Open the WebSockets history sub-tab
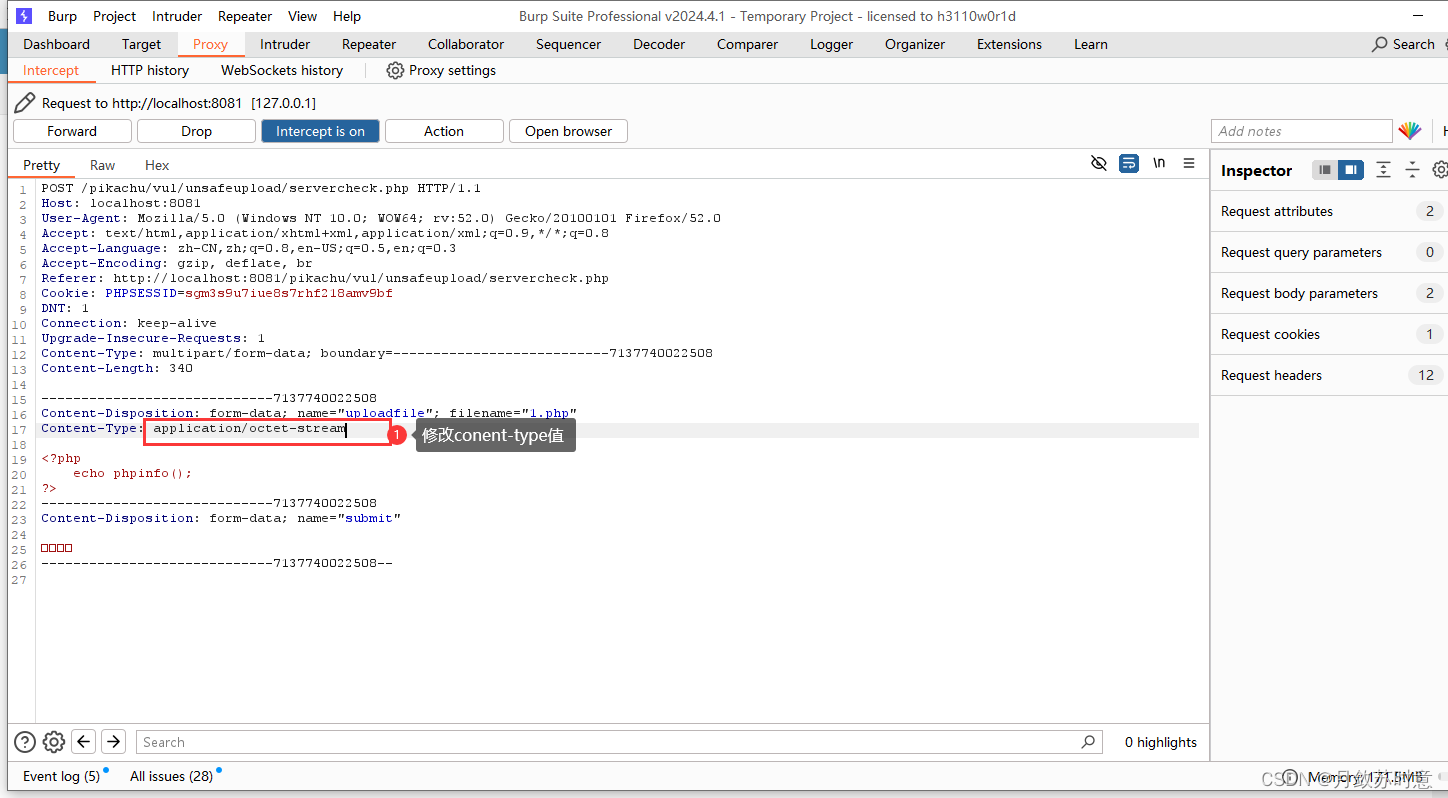This screenshot has height=798, width=1448. [x=282, y=70]
